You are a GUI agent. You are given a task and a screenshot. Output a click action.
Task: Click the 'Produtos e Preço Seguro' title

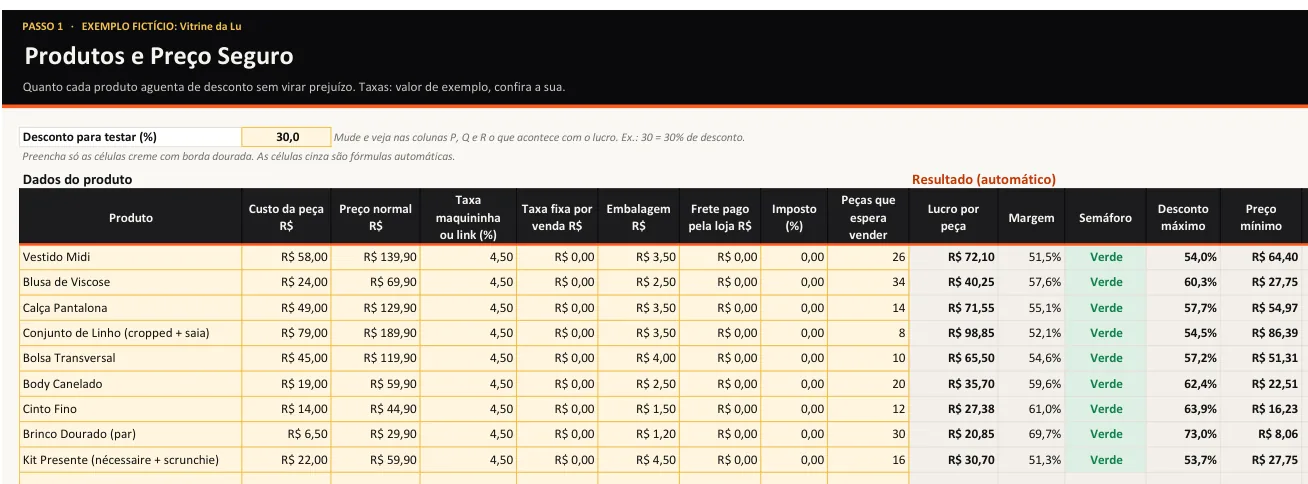[159, 56]
